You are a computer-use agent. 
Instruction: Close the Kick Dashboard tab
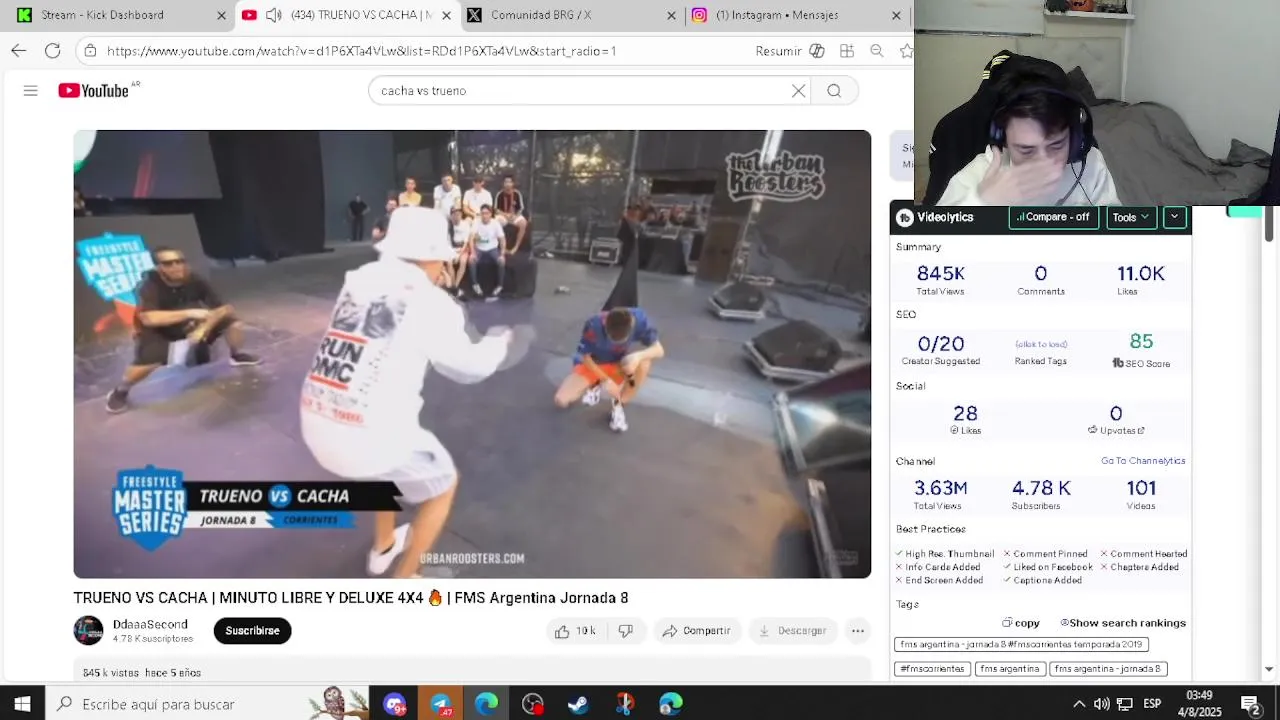pyautogui.click(x=221, y=15)
